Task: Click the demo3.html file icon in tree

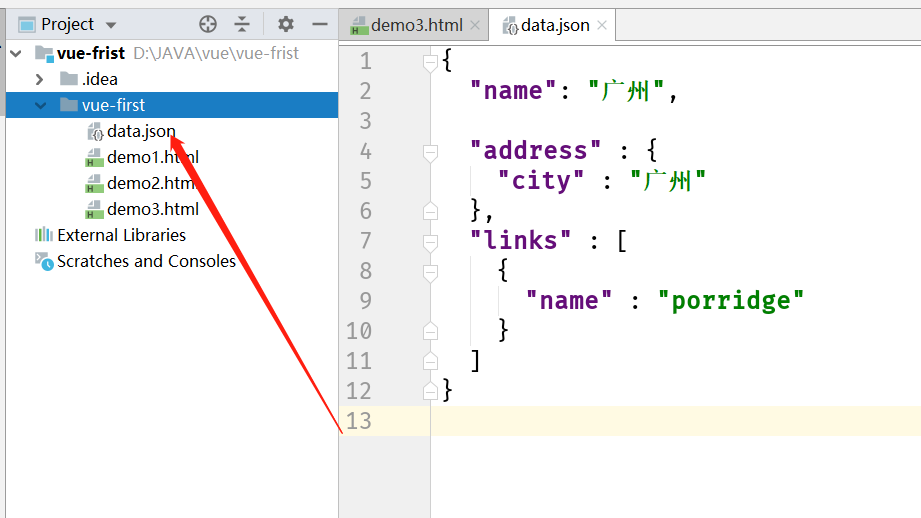Action: [x=94, y=210]
